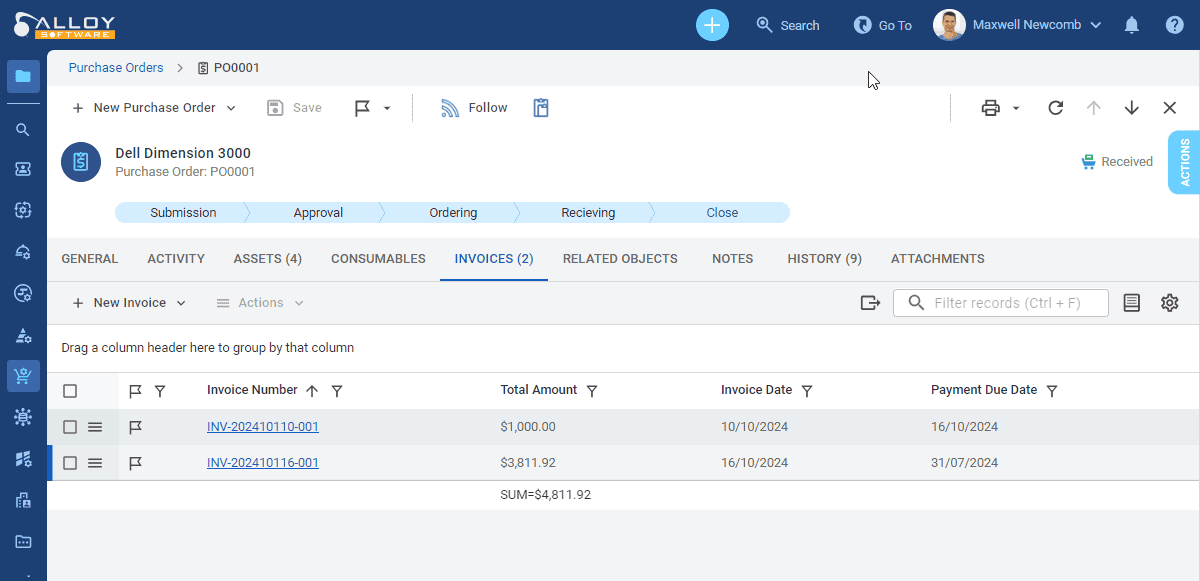Open the CONSUMABLES tab

[378, 259]
